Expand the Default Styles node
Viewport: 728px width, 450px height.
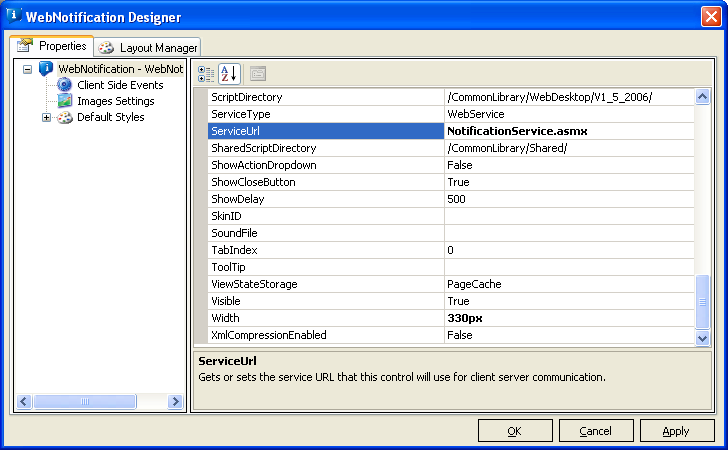pos(46,117)
